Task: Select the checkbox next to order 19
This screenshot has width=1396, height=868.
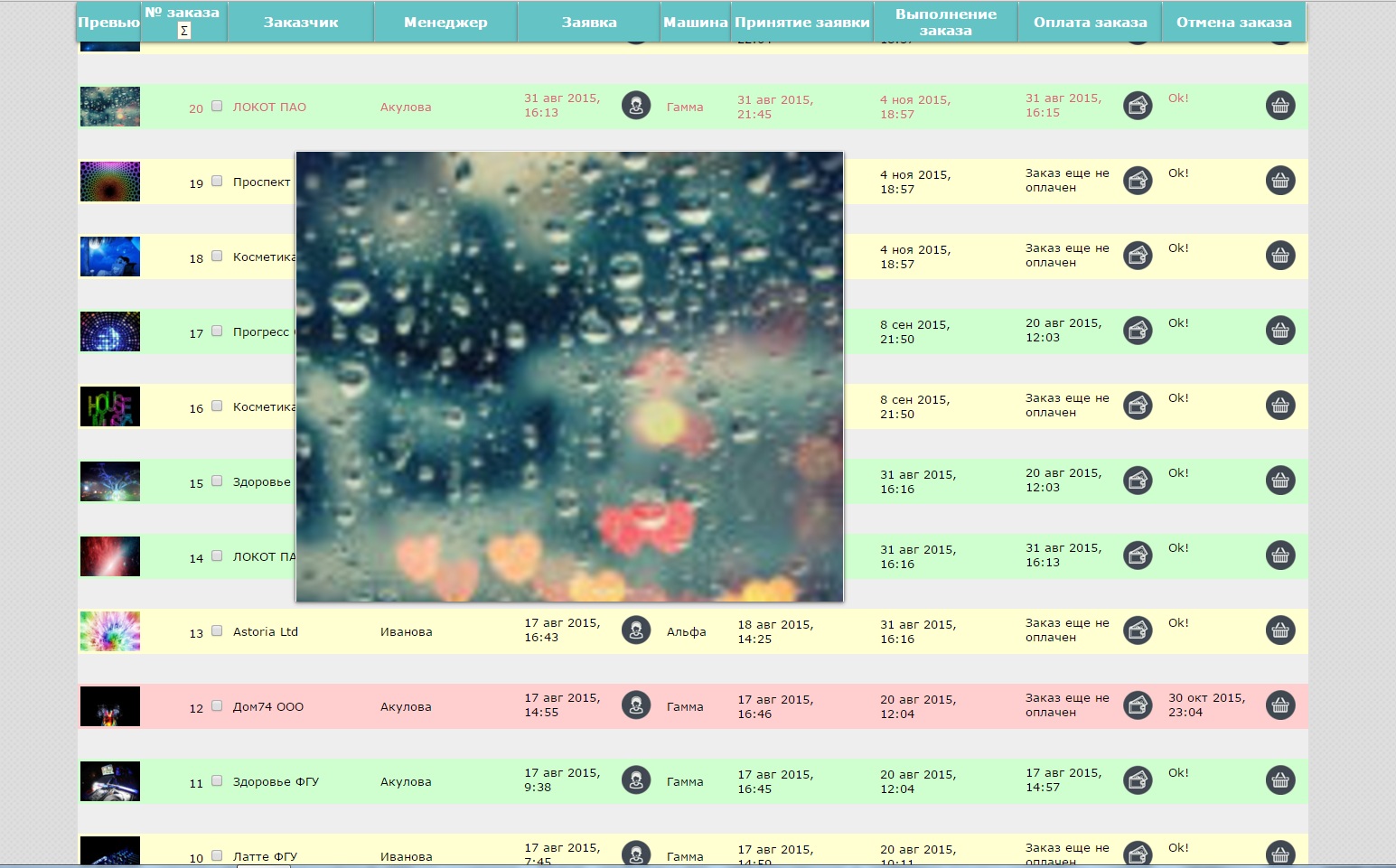Action: [217, 181]
